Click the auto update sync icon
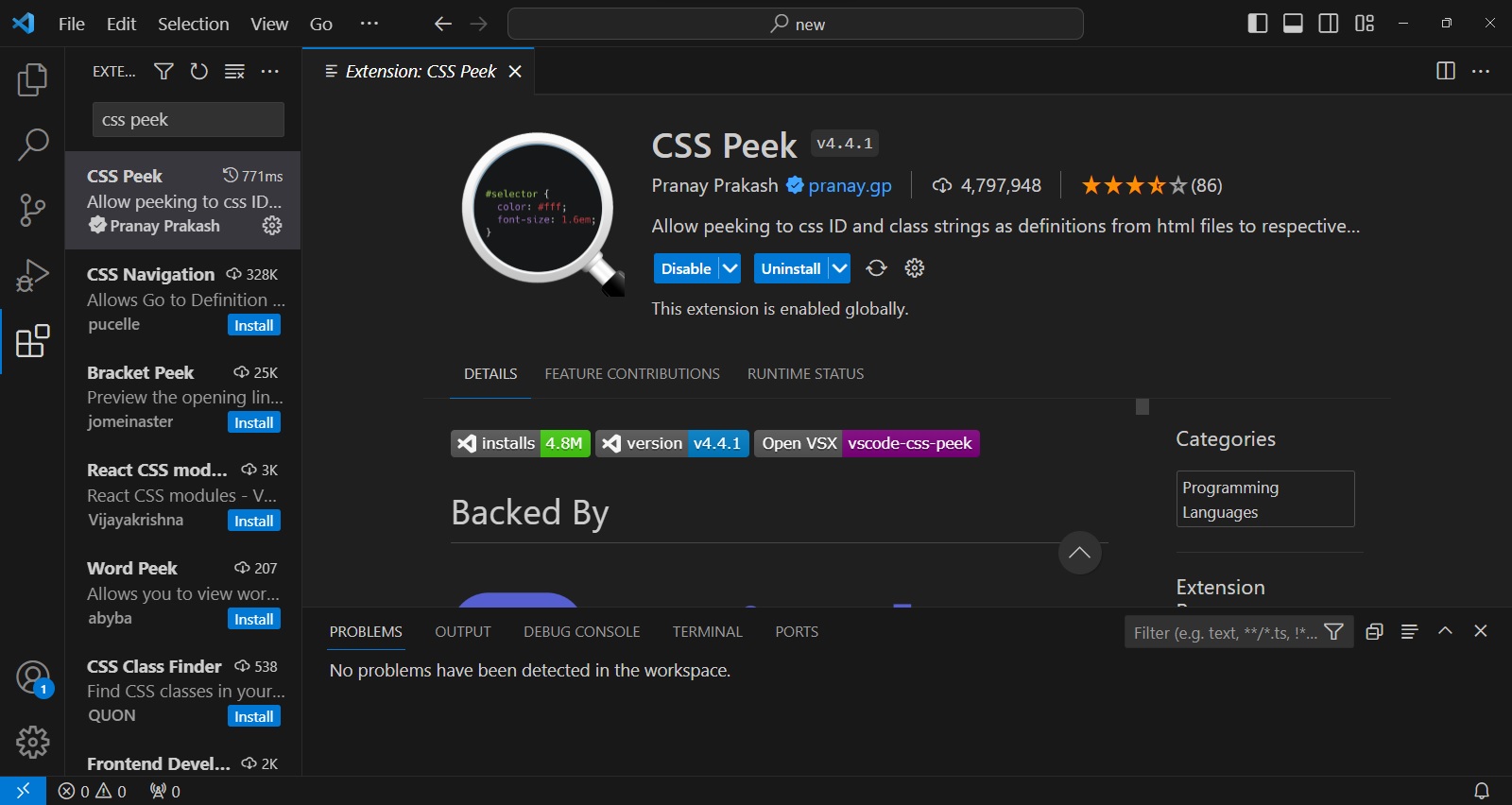Viewport: 1512px width, 805px height. [877, 268]
